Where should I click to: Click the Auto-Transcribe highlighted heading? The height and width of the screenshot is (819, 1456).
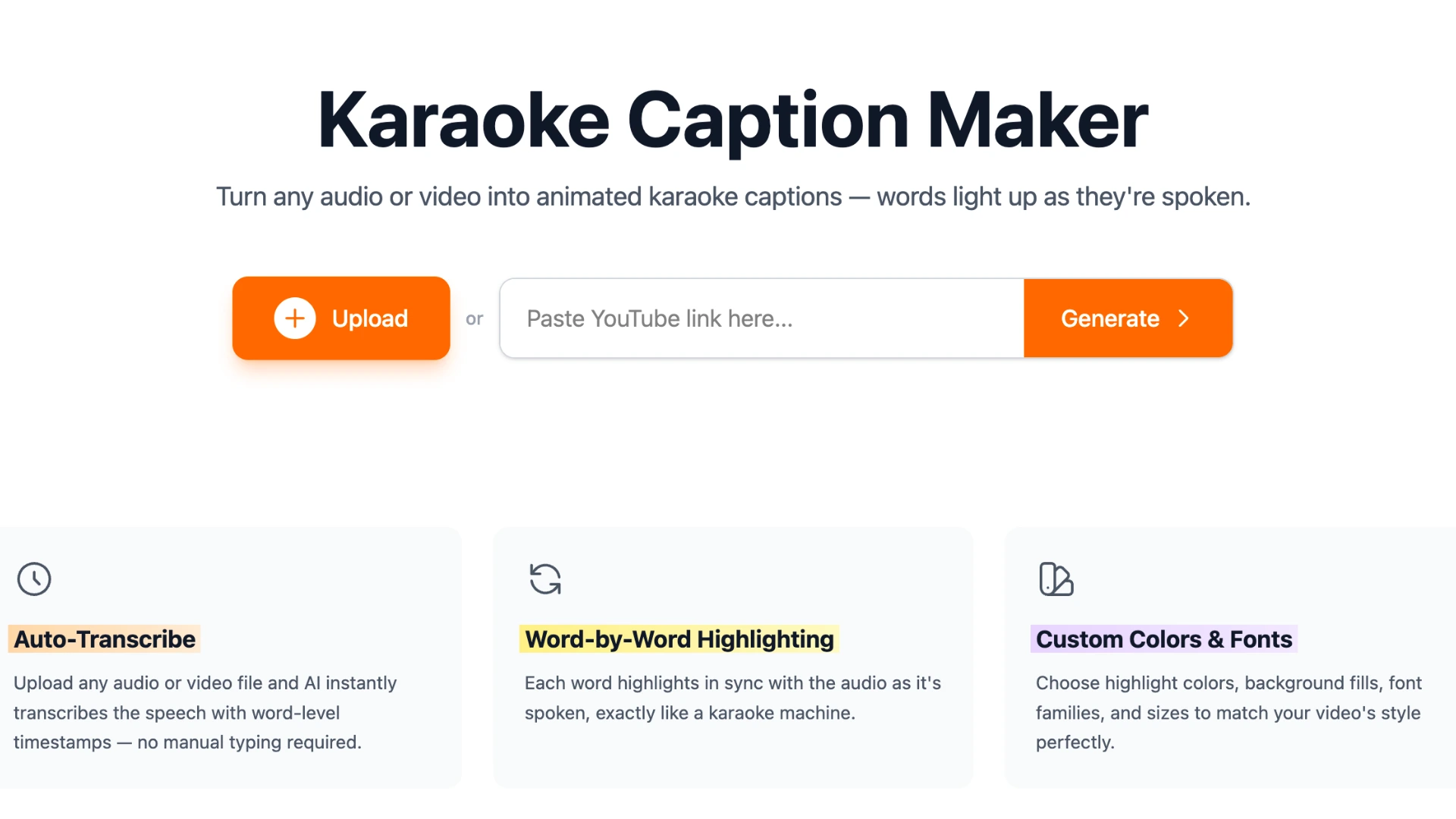click(x=104, y=639)
